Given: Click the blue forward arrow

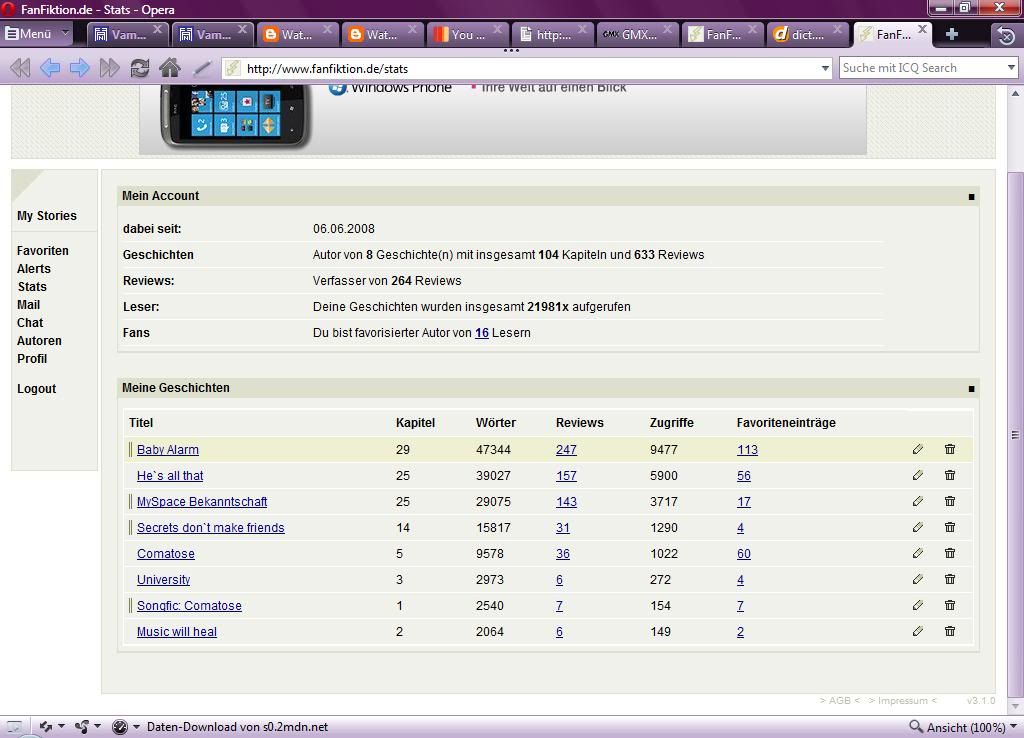Looking at the screenshot, I should [x=79, y=68].
